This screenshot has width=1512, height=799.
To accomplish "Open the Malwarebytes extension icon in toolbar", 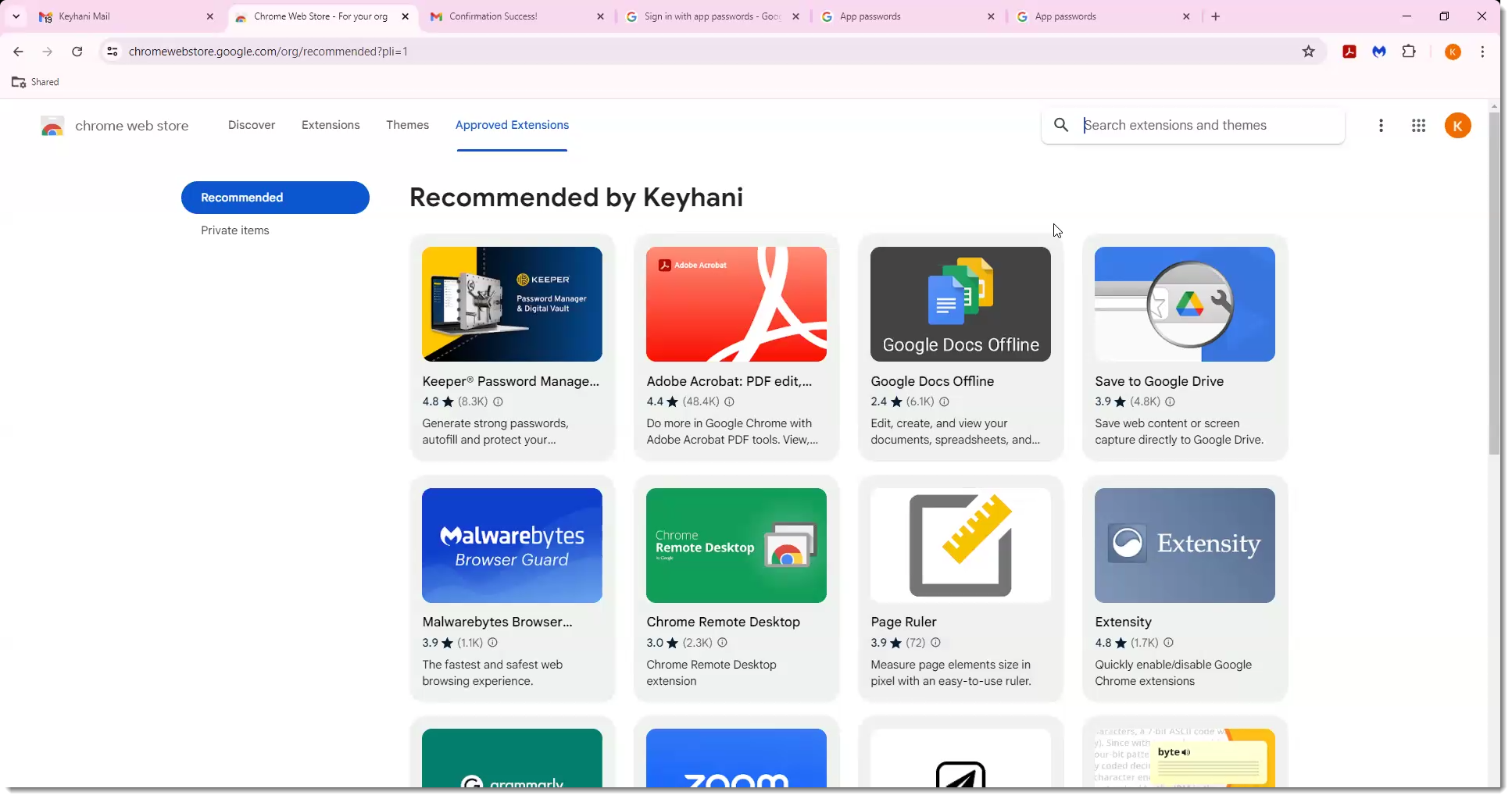I will [x=1379, y=52].
